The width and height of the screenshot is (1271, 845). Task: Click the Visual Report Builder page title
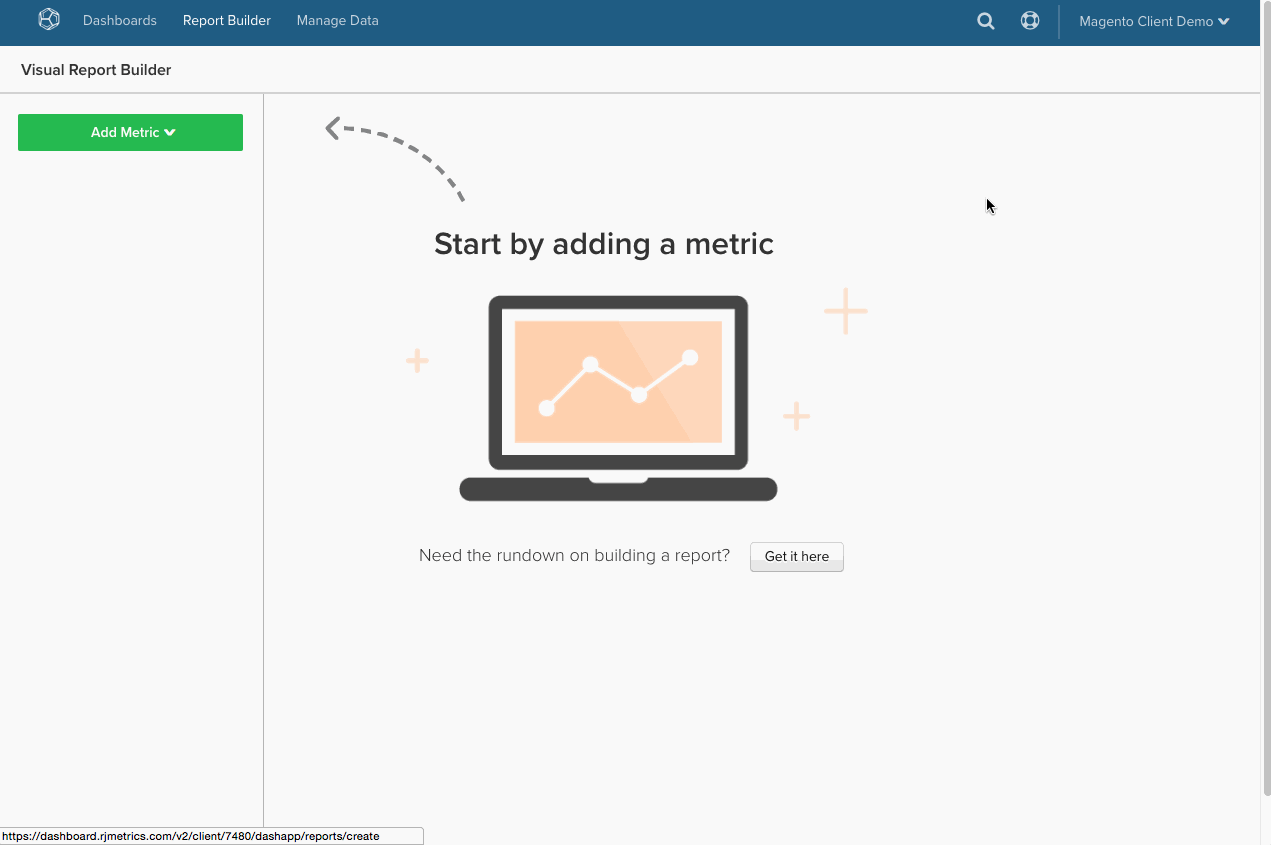click(96, 69)
